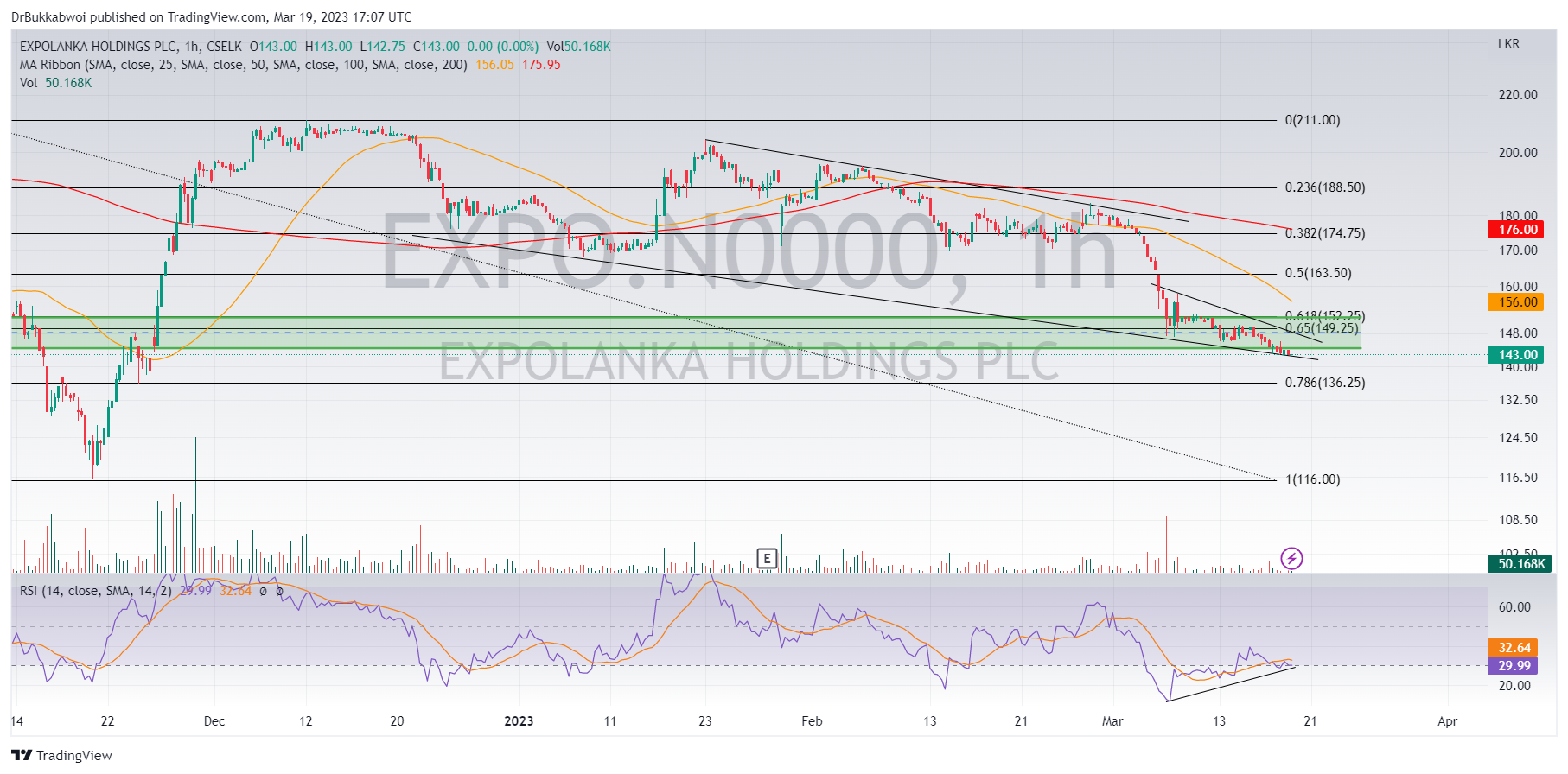Click the orange 32.64 RSI value tag
The height and width of the screenshot is (774, 1568).
[1514, 648]
